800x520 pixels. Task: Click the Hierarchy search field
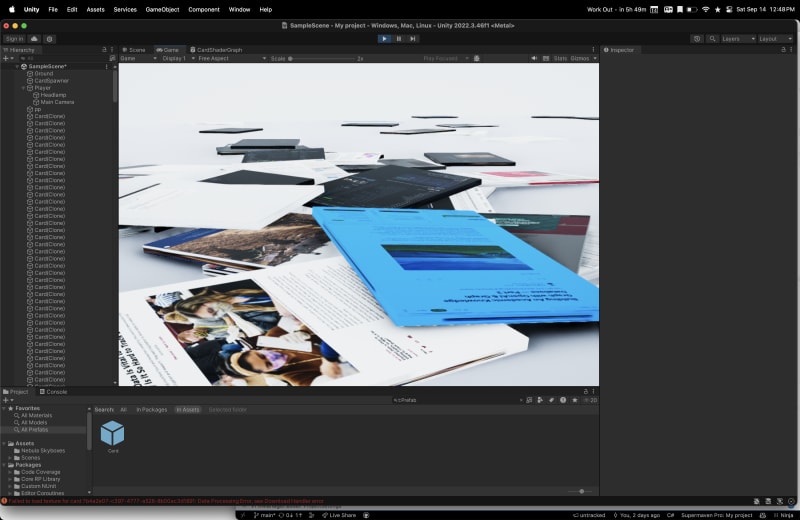coord(63,59)
